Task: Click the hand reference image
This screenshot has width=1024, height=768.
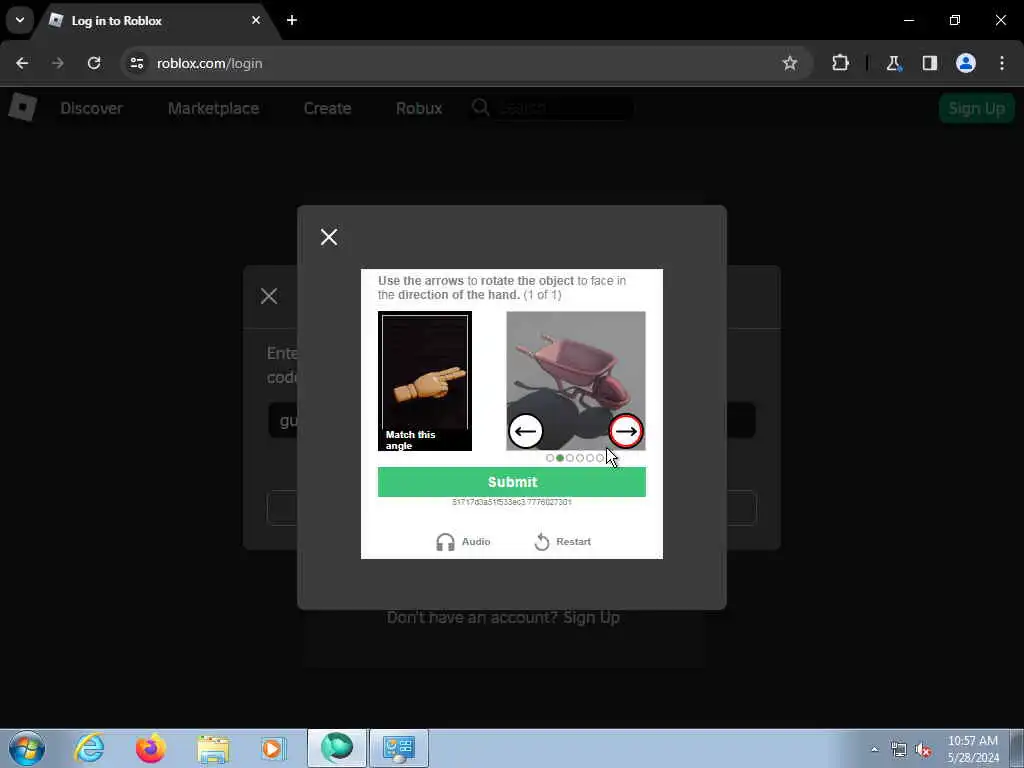Action: click(424, 381)
